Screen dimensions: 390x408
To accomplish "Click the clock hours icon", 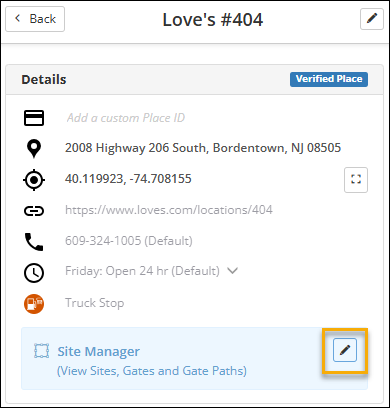I will (34, 273).
